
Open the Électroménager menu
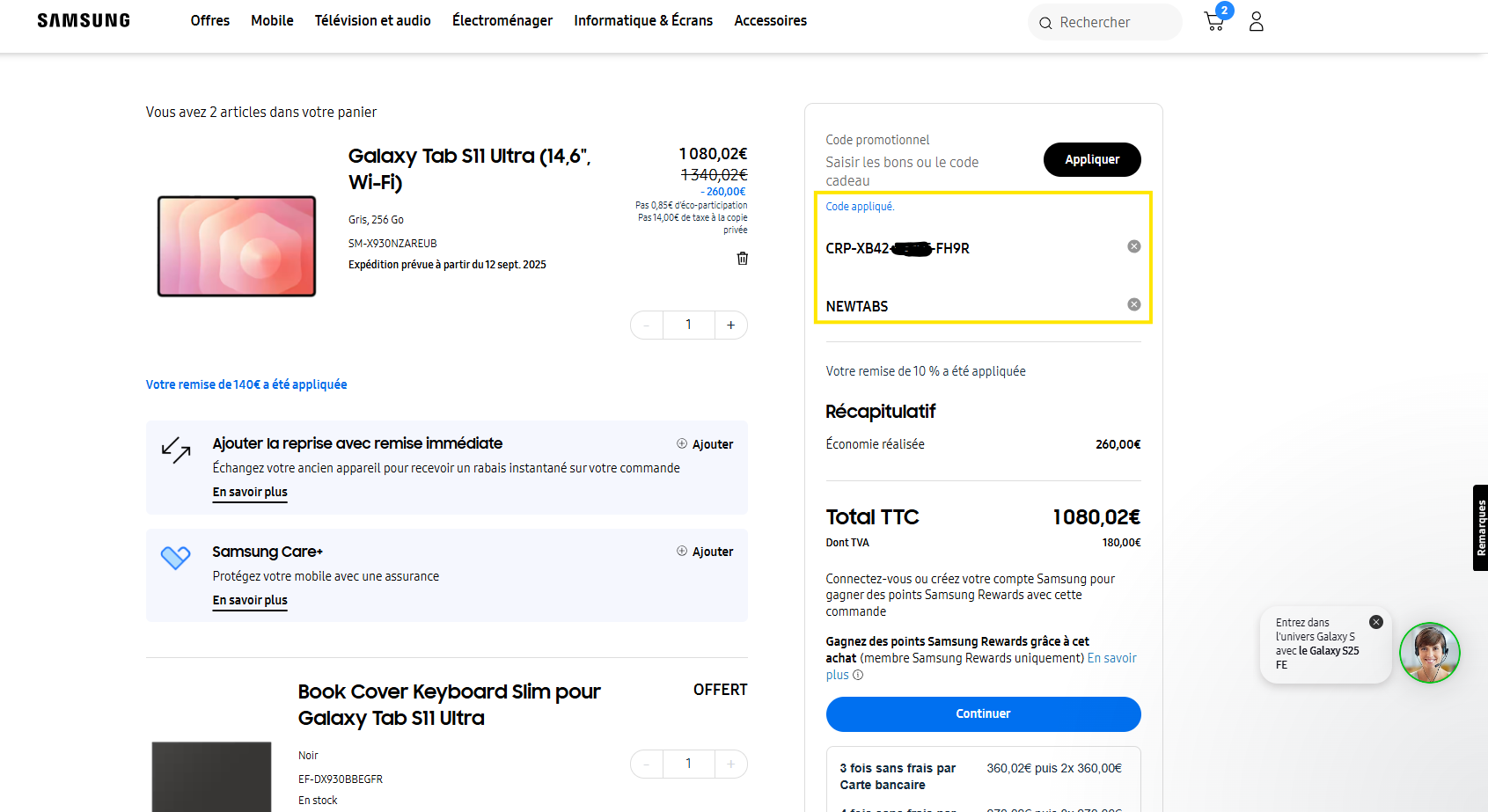pos(502,20)
